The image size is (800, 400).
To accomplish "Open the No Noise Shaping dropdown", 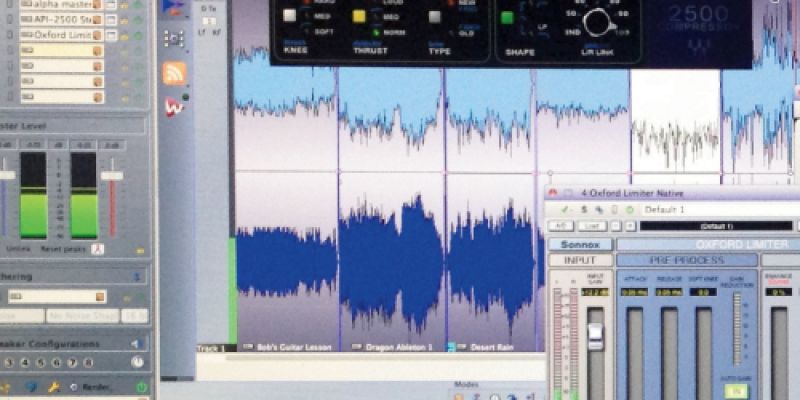I will (80, 315).
